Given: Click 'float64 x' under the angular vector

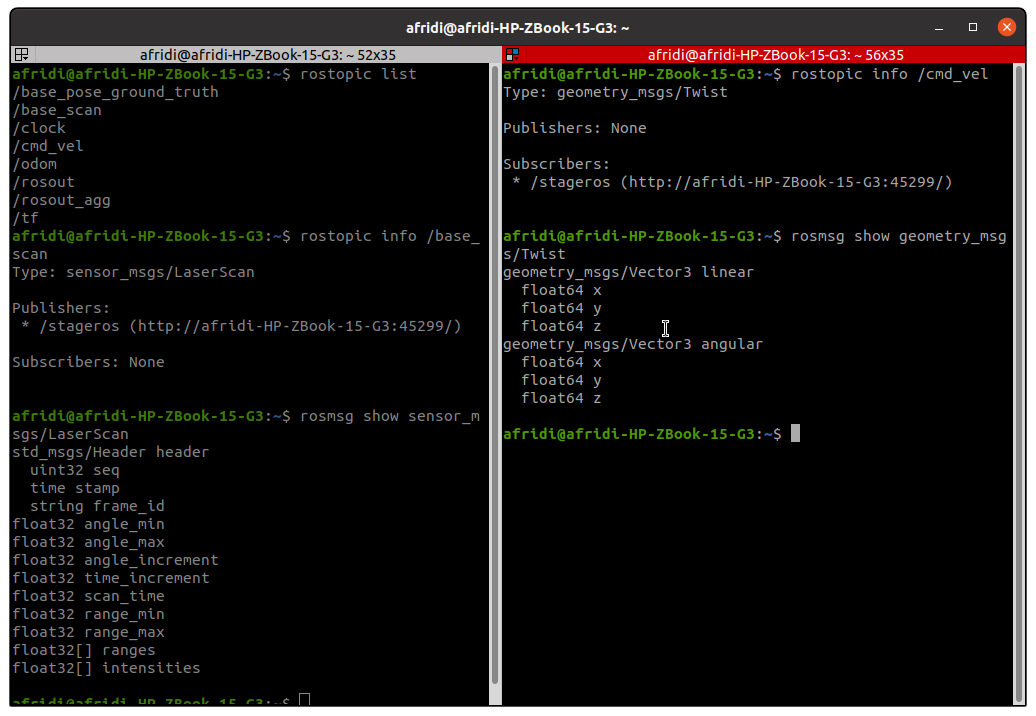Looking at the screenshot, I should [561, 361].
